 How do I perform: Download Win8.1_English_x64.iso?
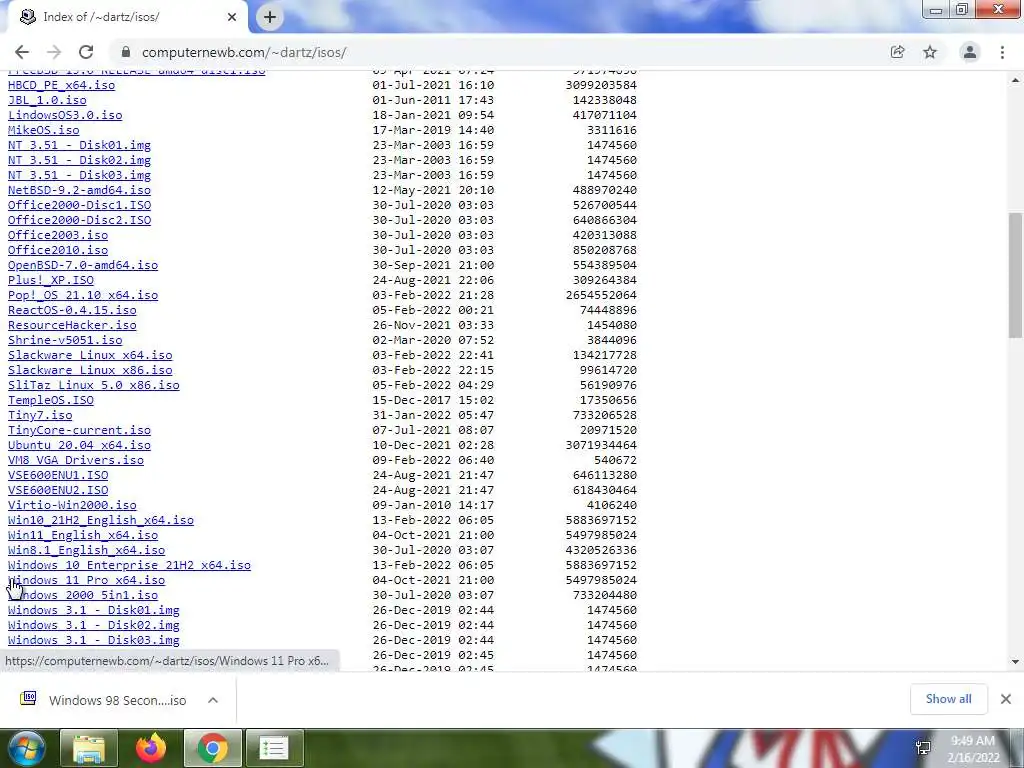[86, 551]
